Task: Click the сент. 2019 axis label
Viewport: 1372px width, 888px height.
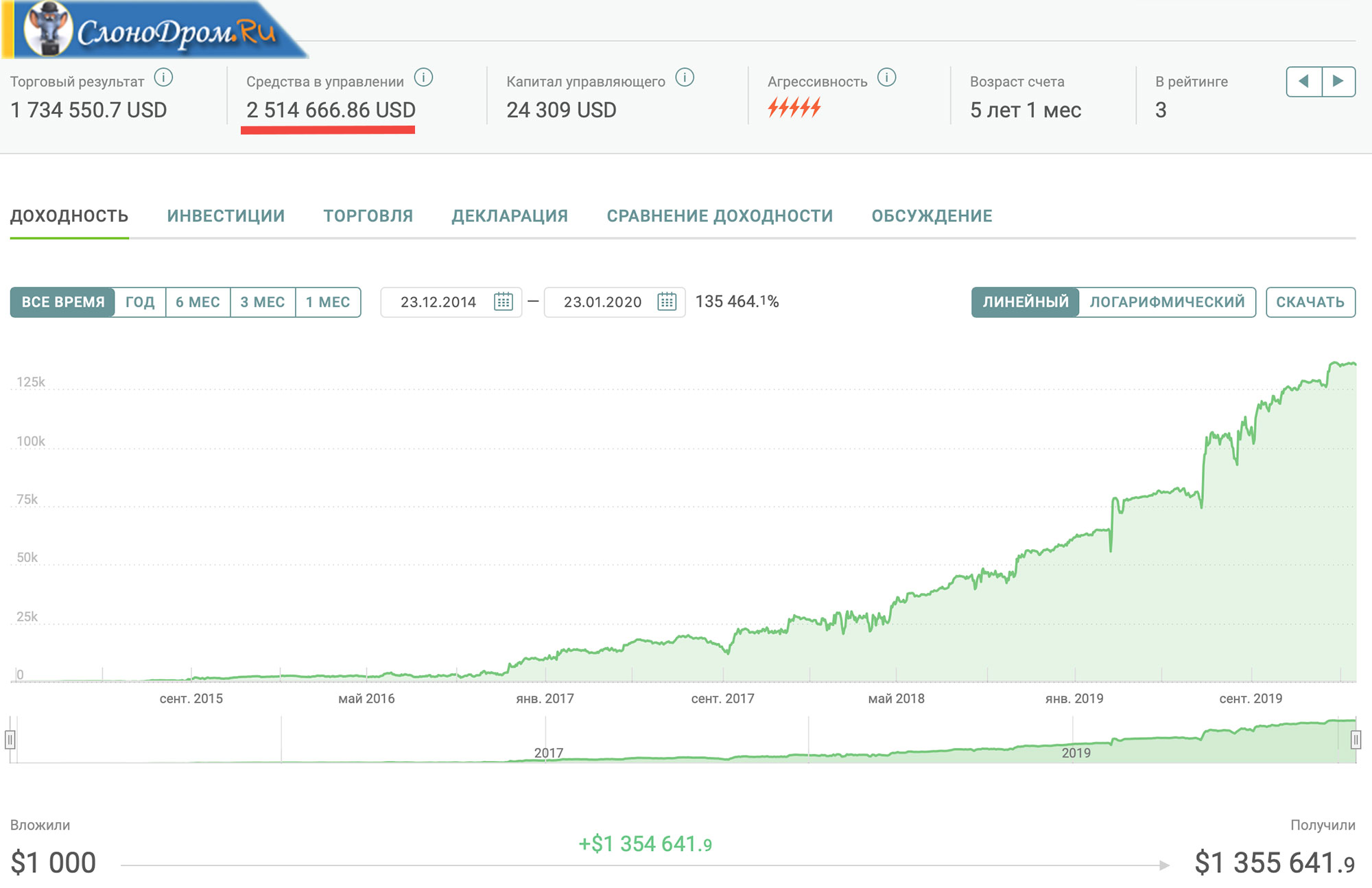Action: click(1251, 699)
